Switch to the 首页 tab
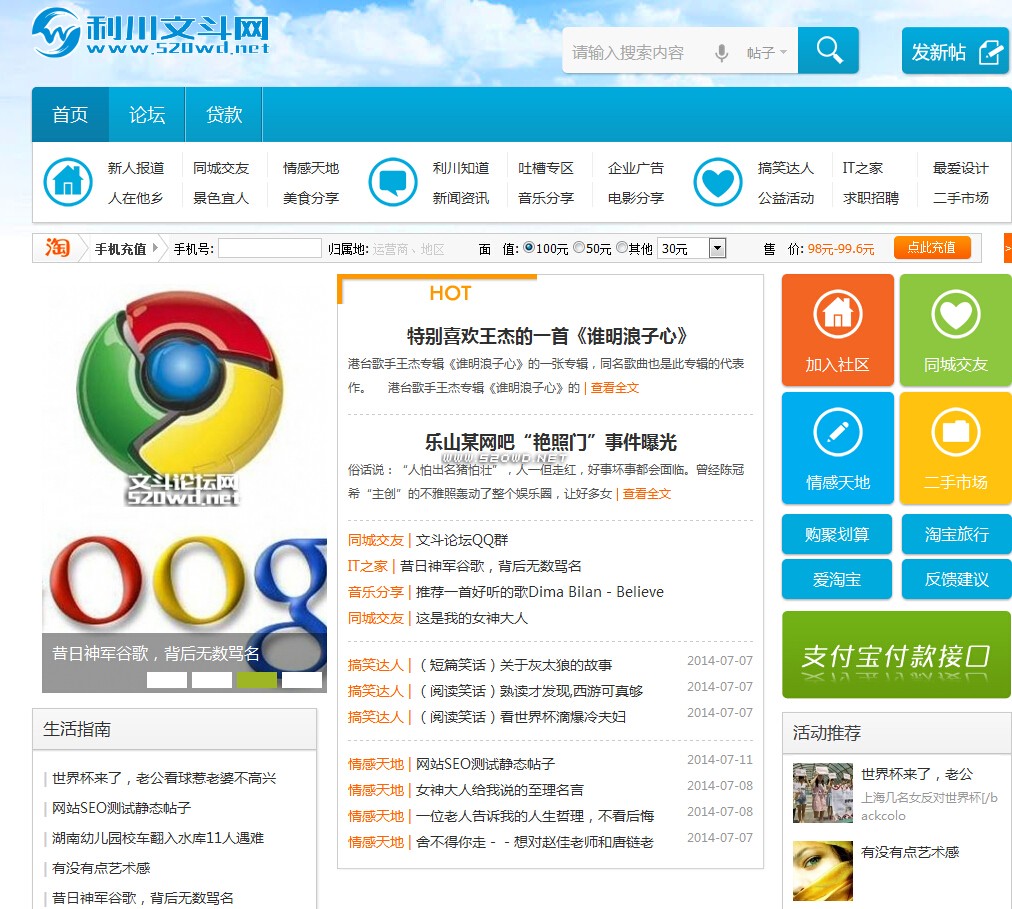The height and width of the screenshot is (909, 1012). point(70,115)
